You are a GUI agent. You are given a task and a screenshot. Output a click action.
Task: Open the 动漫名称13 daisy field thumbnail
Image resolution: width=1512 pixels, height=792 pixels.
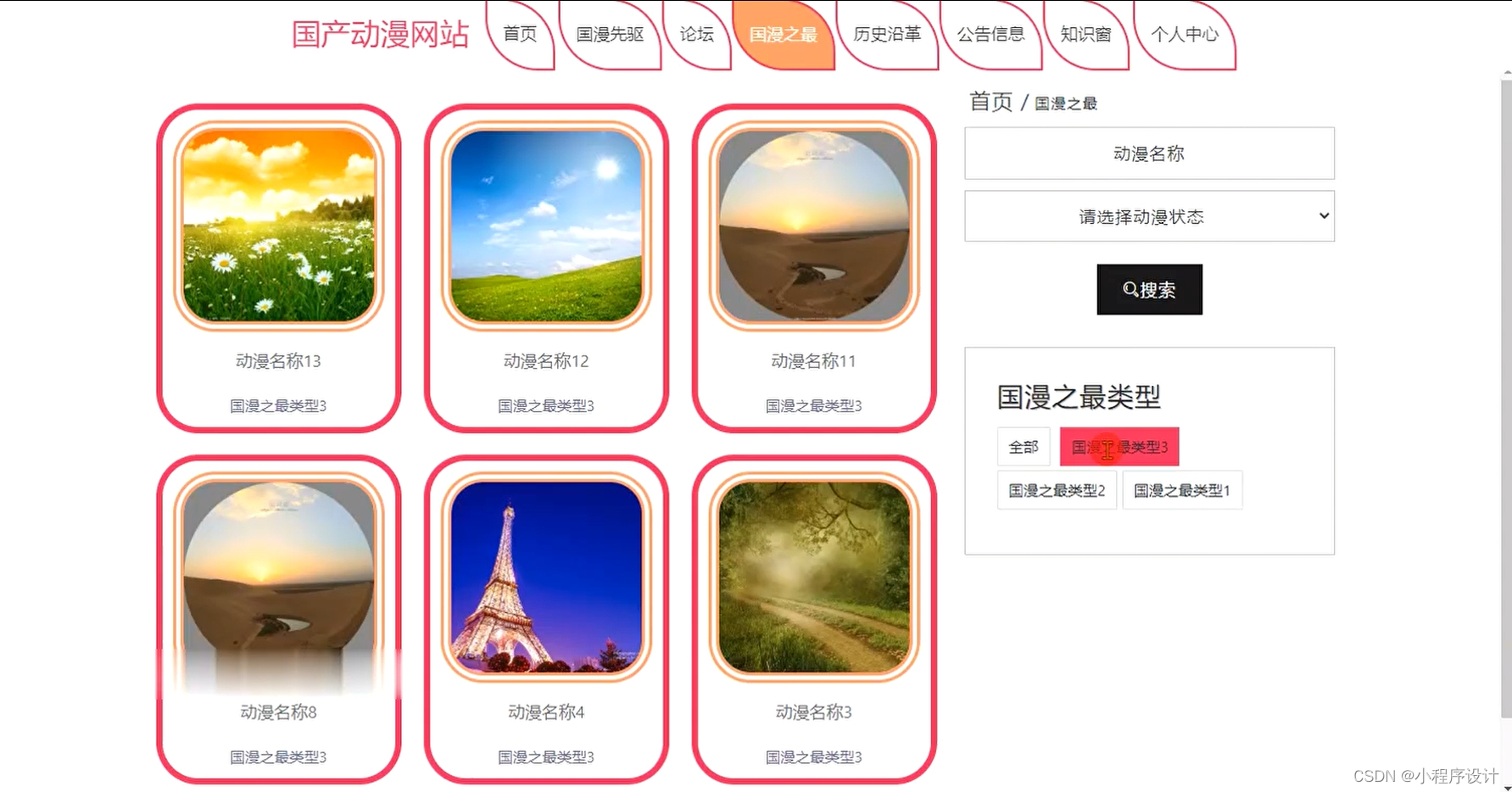(279, 226)
